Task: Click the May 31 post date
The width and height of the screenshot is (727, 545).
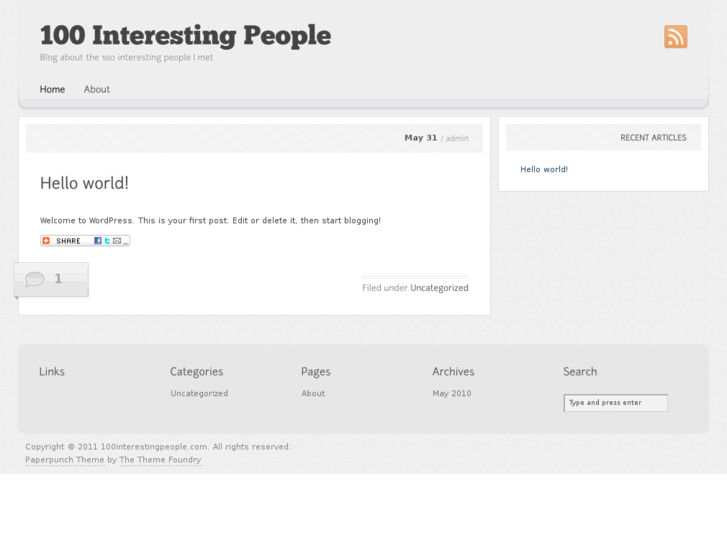Action: [421, 138]
